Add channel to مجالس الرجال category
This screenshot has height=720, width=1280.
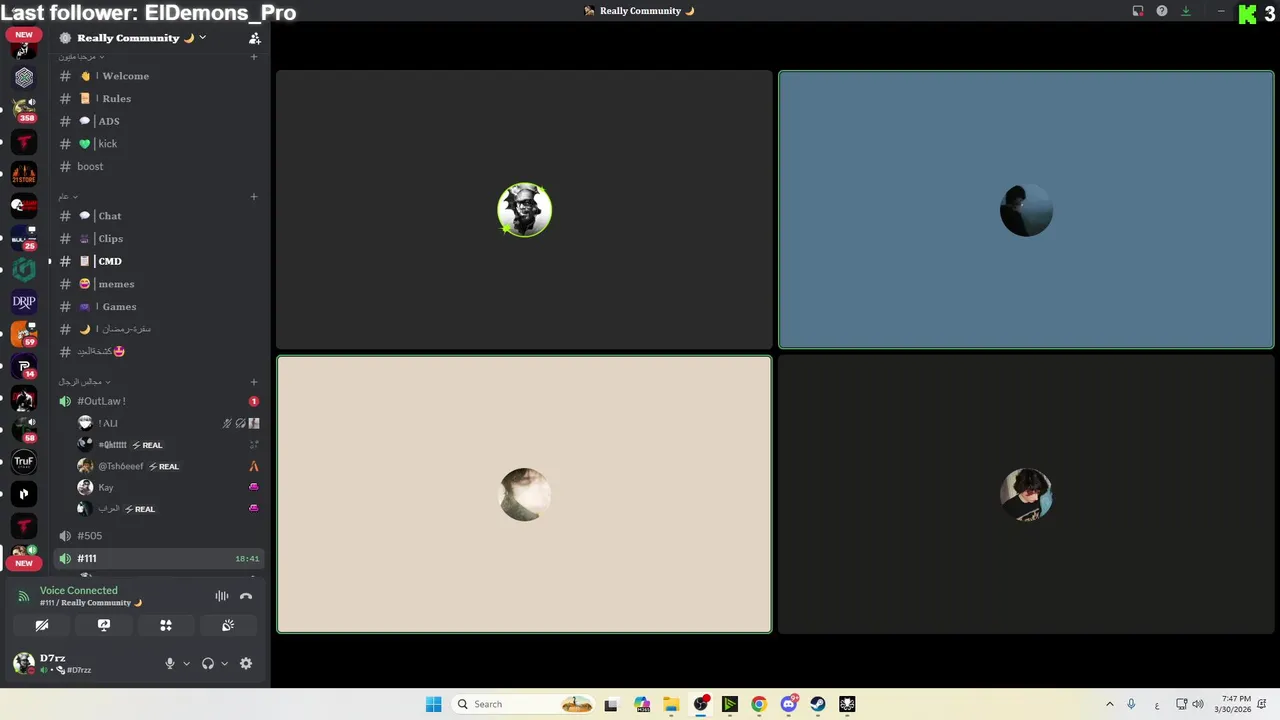(254, 382)
